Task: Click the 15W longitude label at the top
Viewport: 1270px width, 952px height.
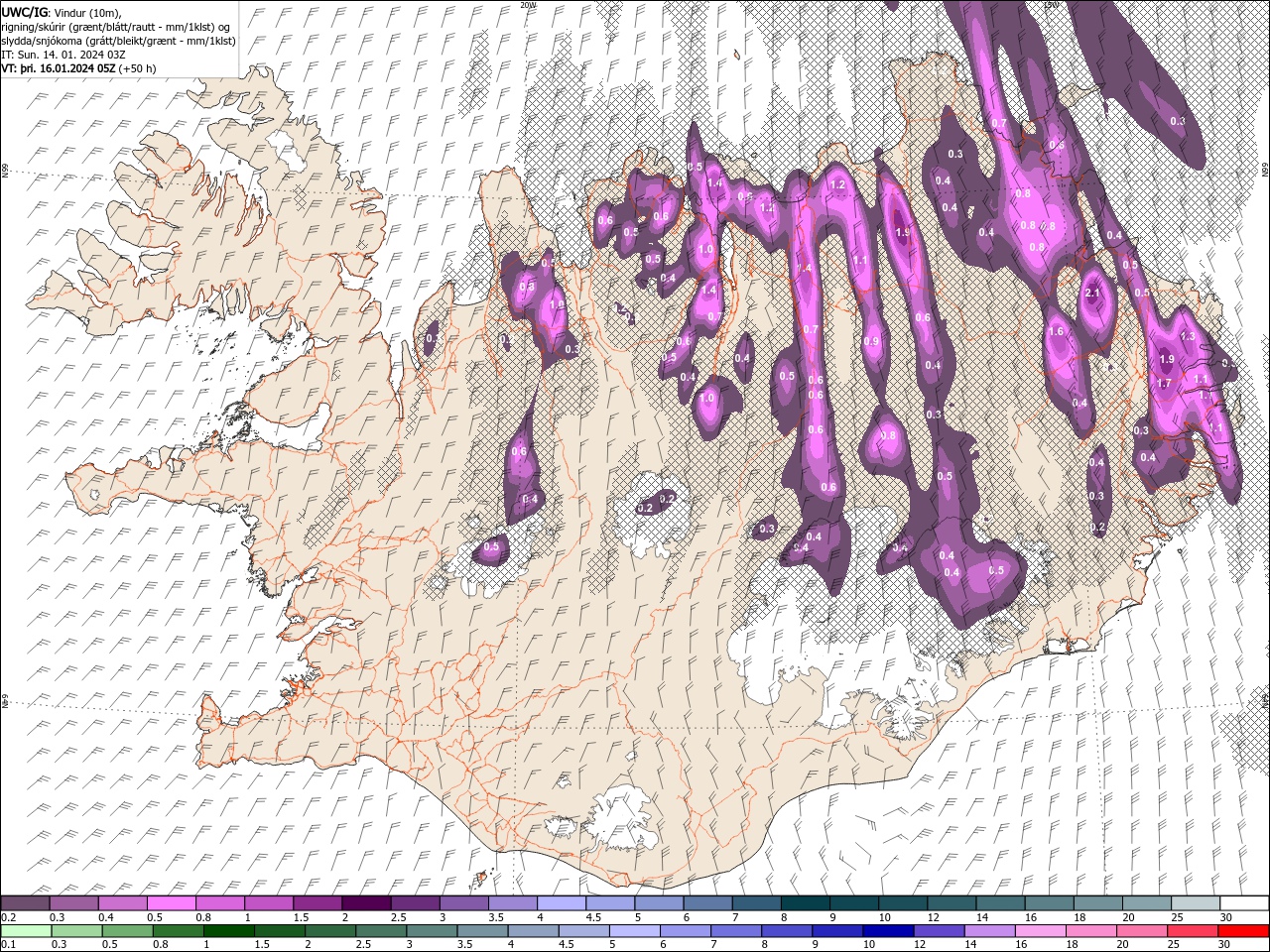Action: click(x=1052, y=5)
